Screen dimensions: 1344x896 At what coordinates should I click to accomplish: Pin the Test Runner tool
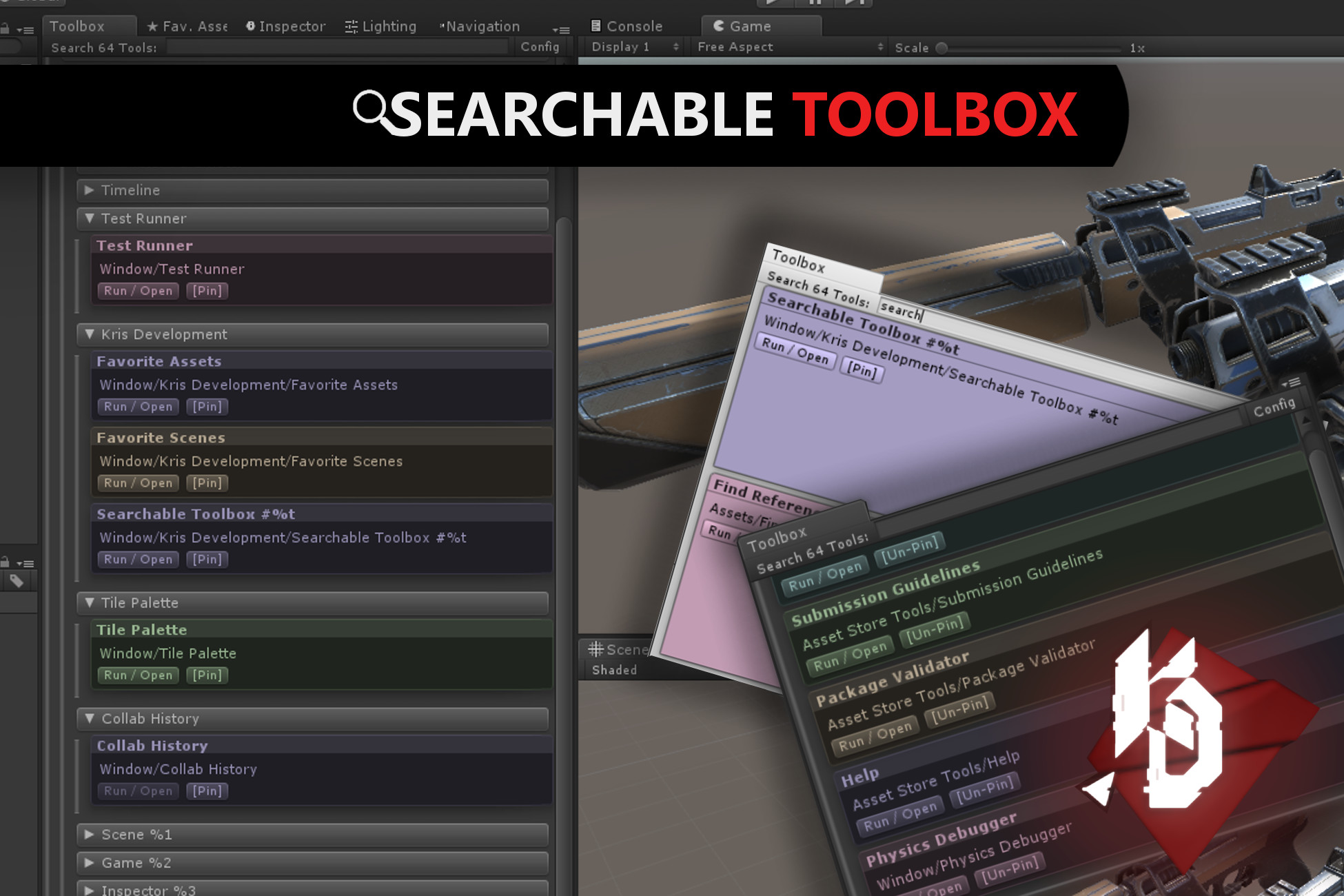207,291
